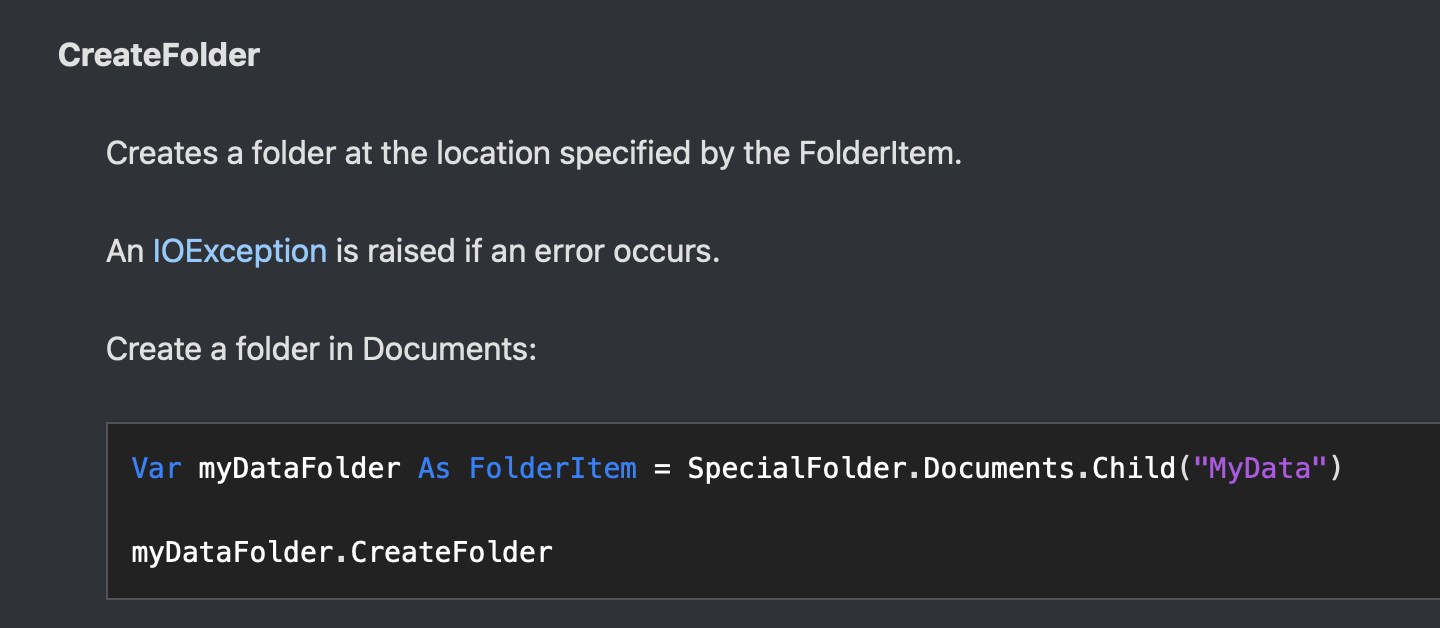
Task: Click the text "is raised if an error occurs"
Action: 525,251
